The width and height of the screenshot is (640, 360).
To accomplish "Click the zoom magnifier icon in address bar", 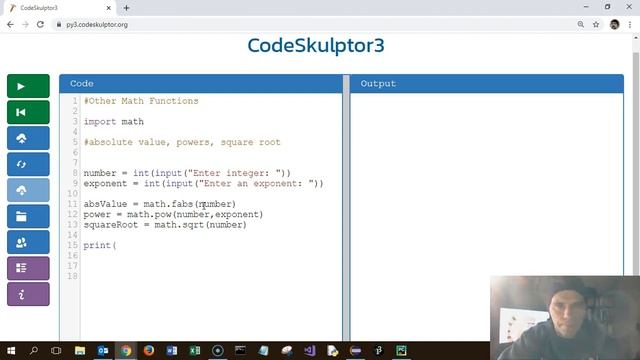I will pos(580,24).
